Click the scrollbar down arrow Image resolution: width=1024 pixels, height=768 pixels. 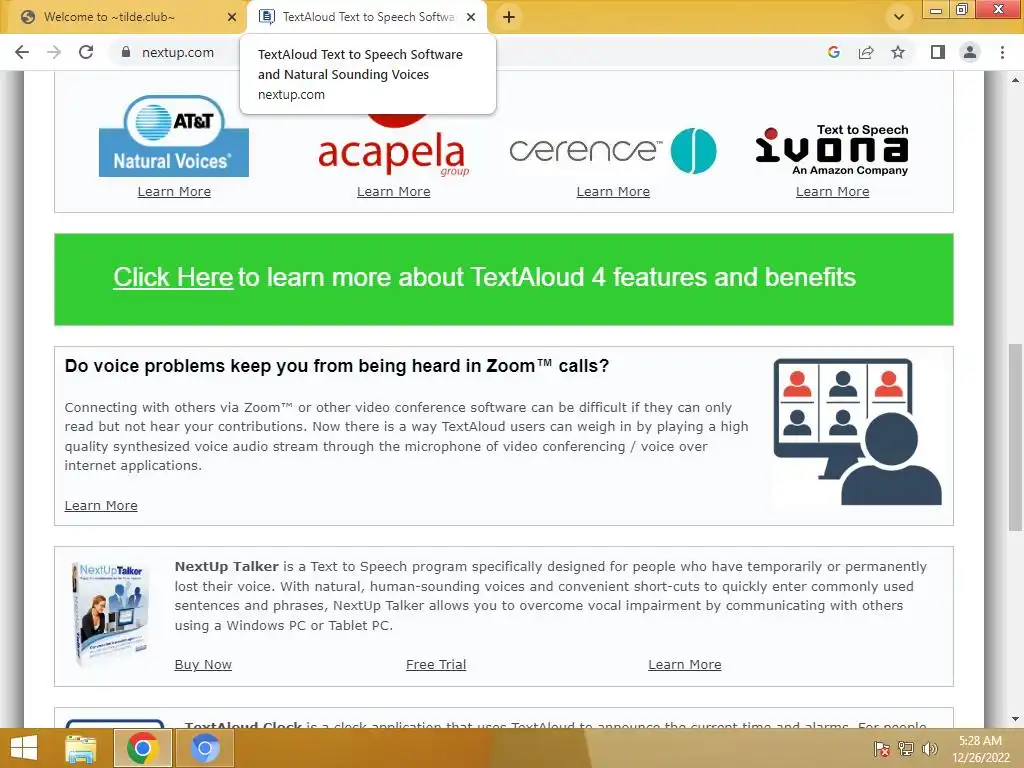(1015, 720)
